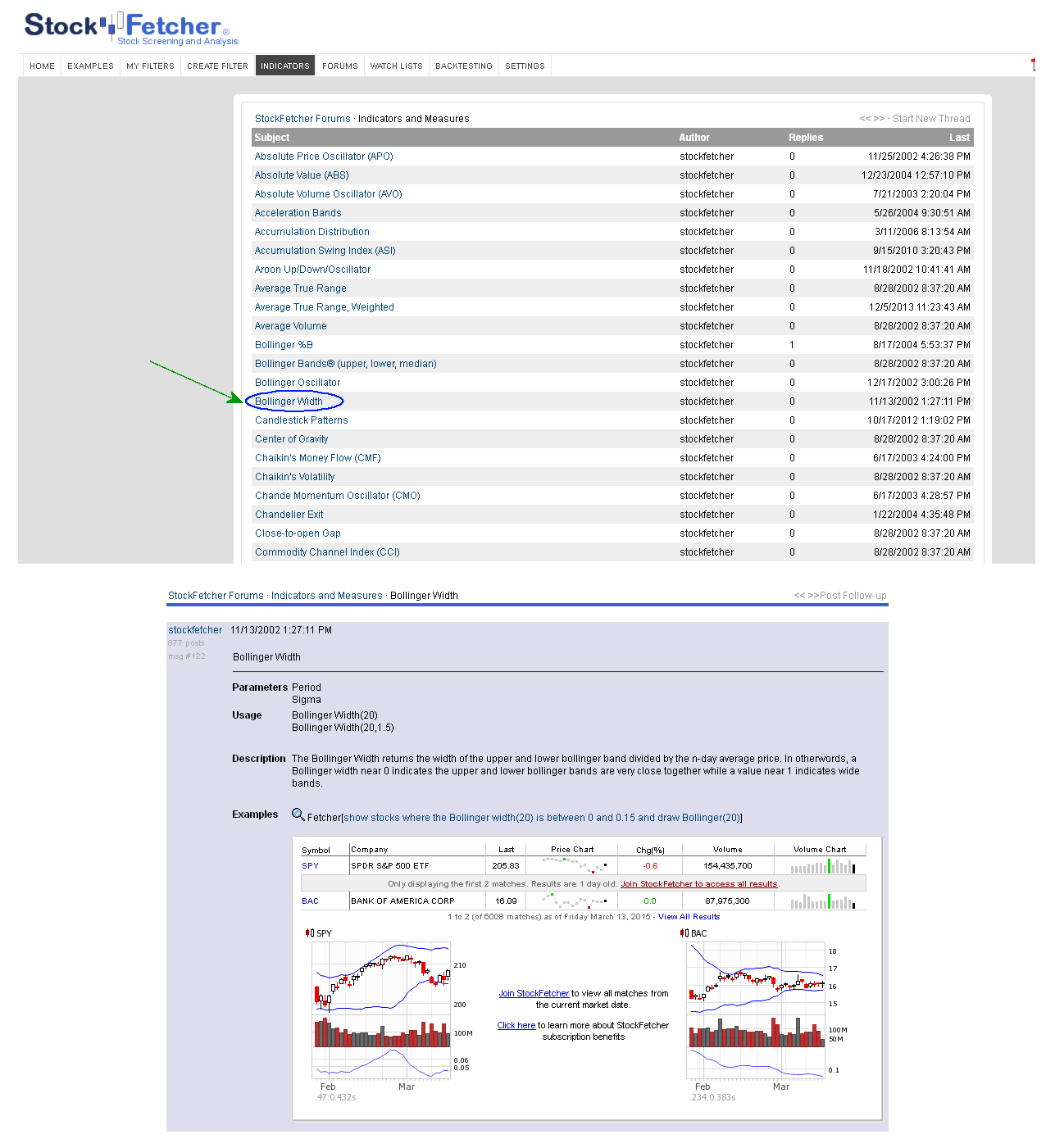Open Candlestick Patterns thread

(x=301, y=420)
